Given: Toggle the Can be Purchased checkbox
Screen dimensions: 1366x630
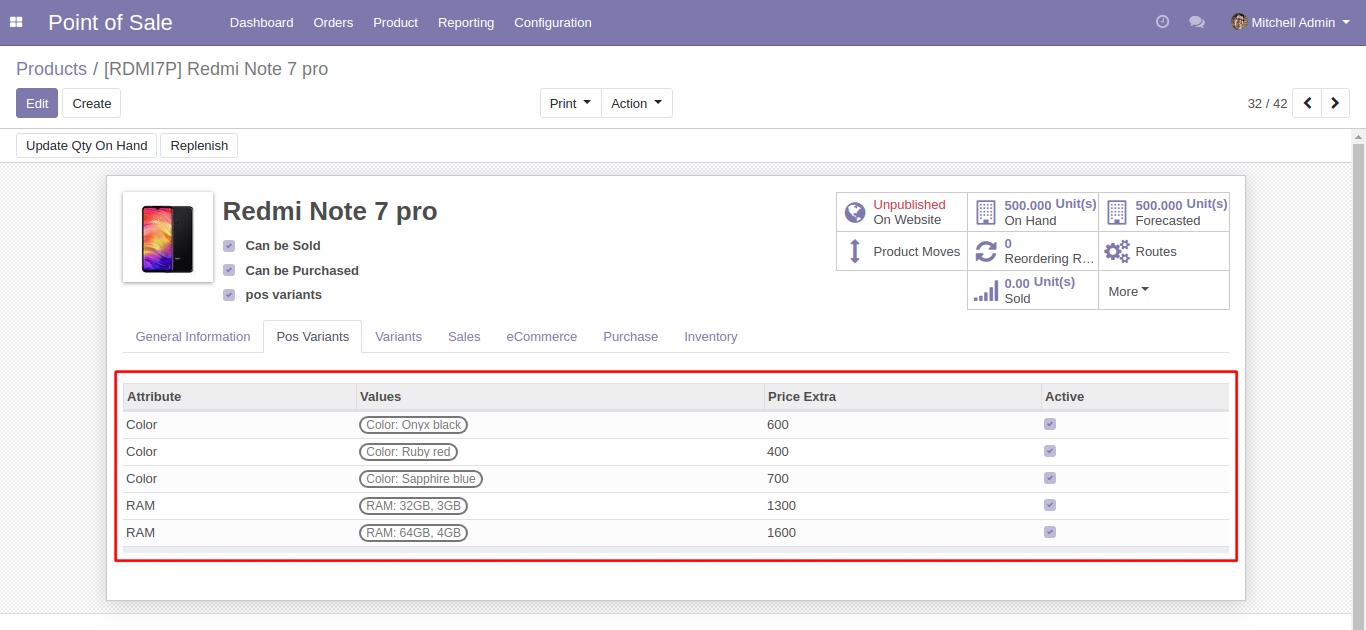Looking at the screenshot, I should click(x=229, y=270).
